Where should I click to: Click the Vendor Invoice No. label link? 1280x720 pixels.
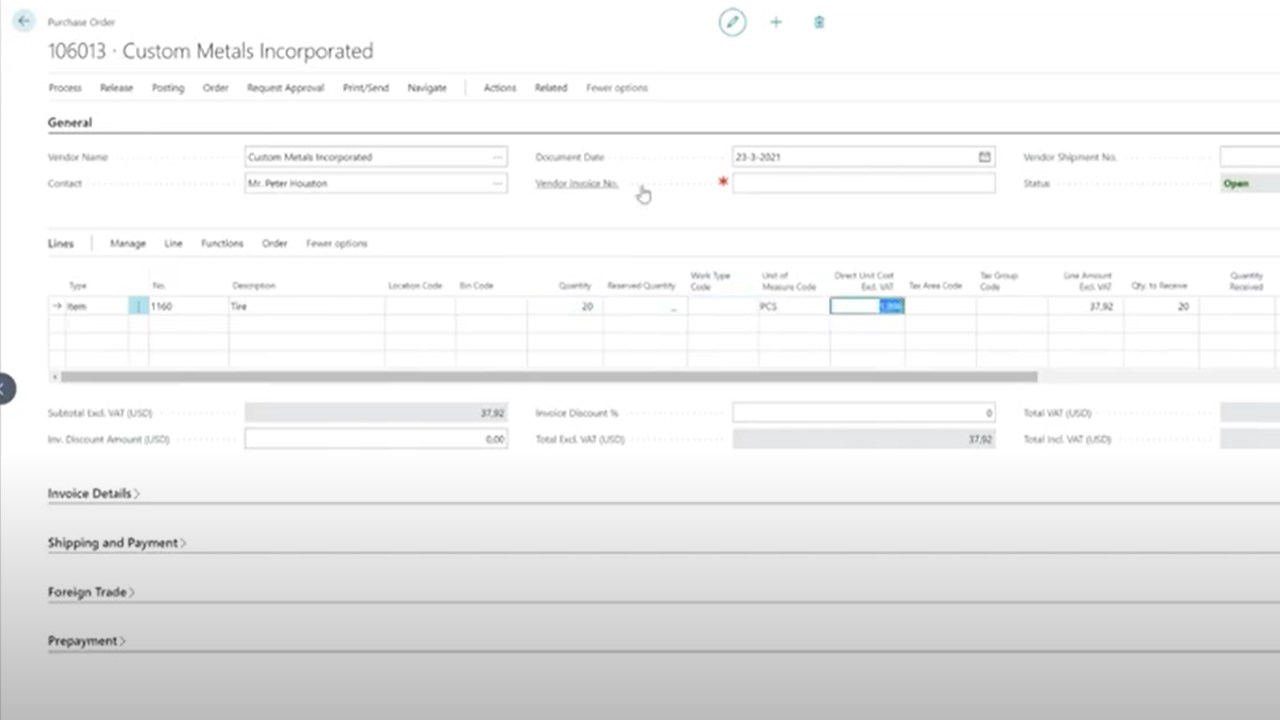point(577,183)
